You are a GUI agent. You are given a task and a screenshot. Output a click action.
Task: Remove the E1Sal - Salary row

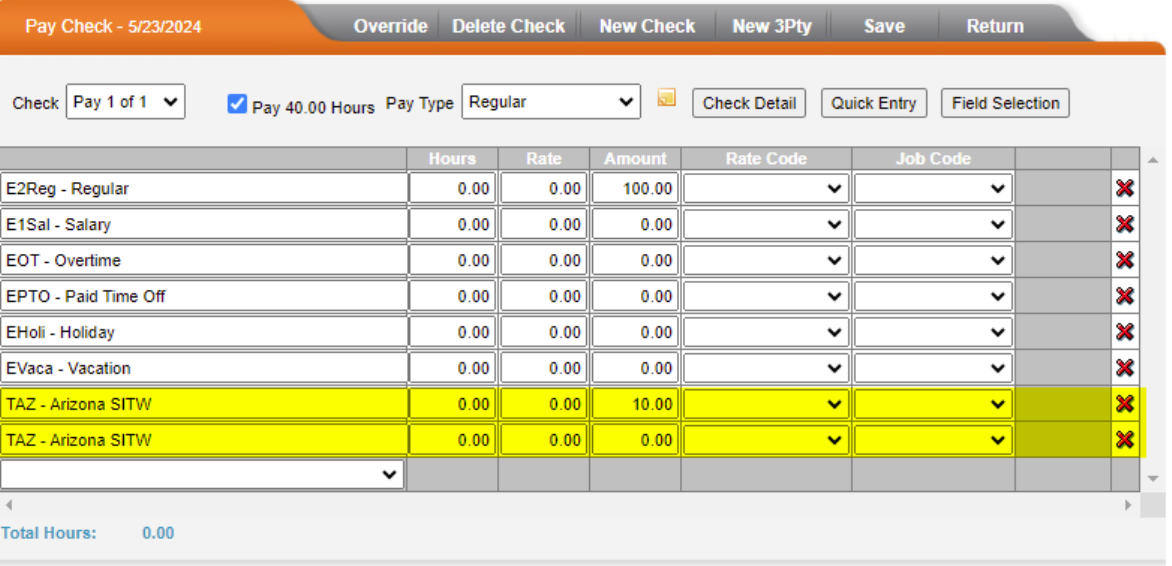[x=1124, y=224]
